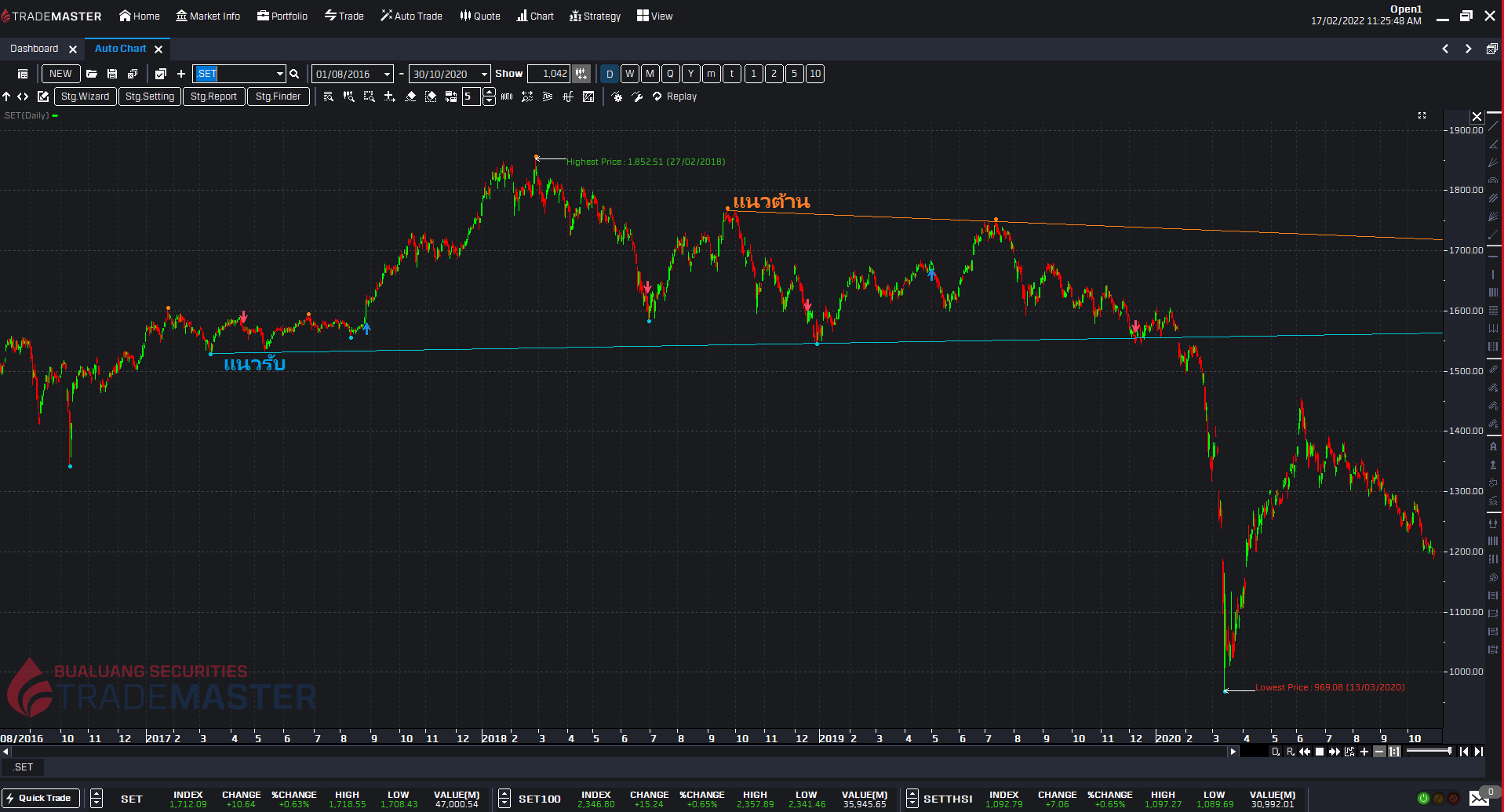
Task: Click the NEW chart button
Action: 60,74
